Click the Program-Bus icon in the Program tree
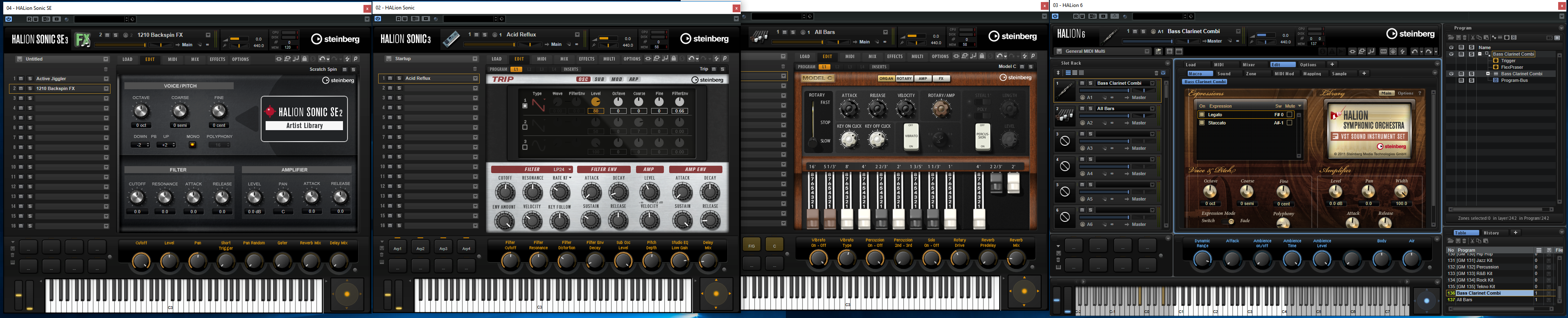1568x318 pixels. (x=1496, y=80)
